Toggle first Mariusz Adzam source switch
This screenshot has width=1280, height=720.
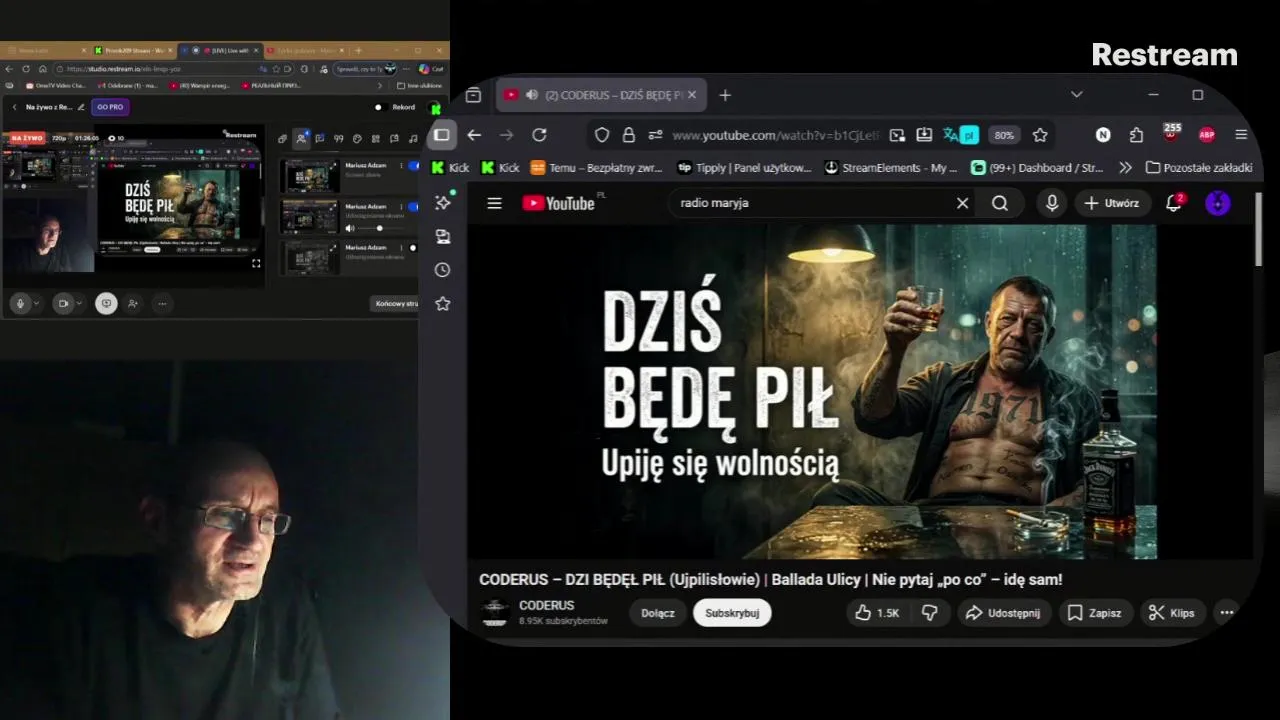pyautogui.click(x=413, y=165)
